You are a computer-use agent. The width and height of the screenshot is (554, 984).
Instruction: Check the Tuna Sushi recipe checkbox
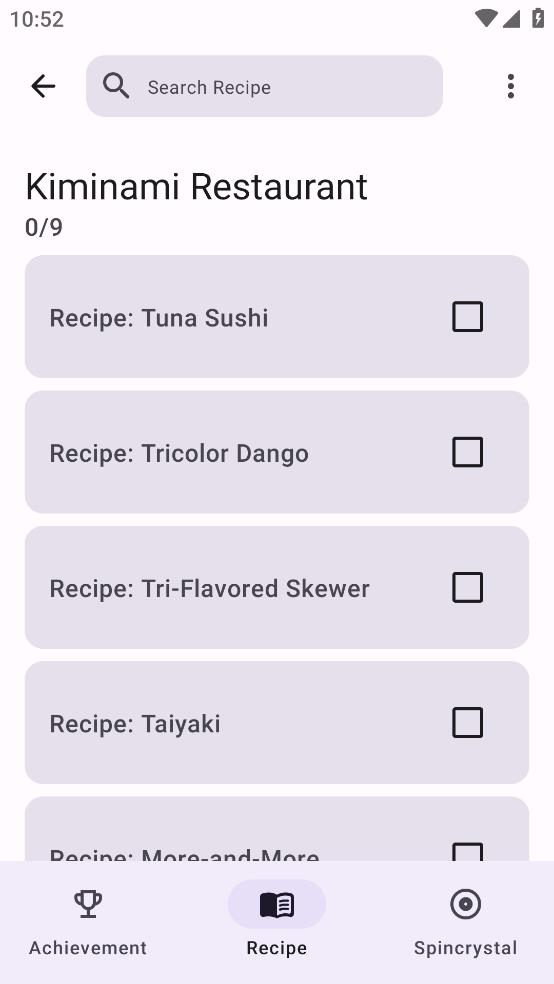tap(467, 316)
